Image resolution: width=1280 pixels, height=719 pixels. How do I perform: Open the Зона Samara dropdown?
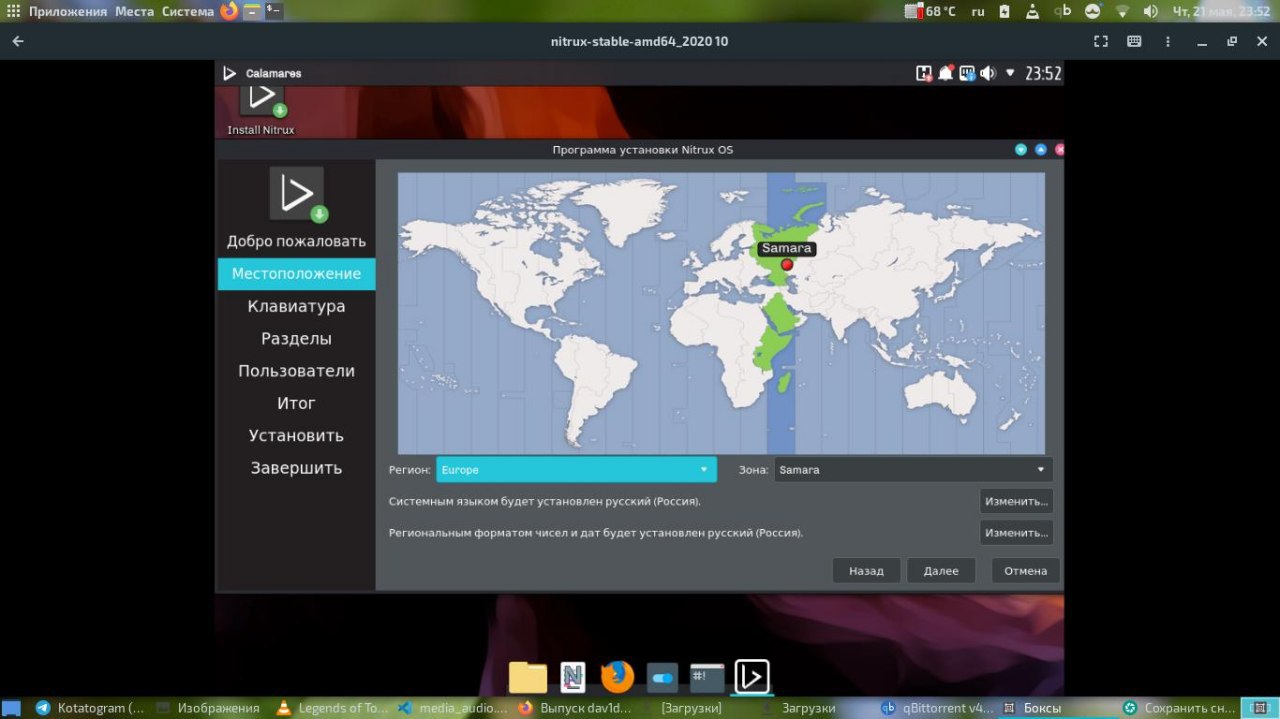tap(913, 469)
